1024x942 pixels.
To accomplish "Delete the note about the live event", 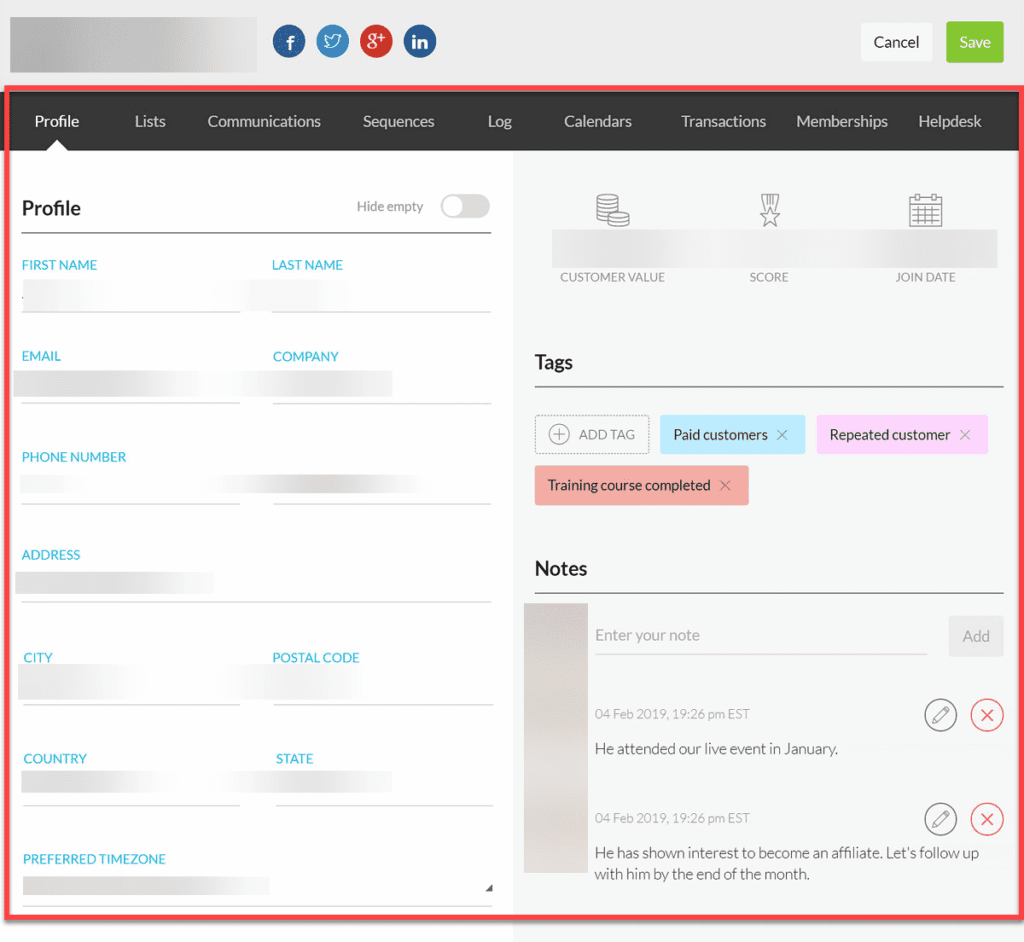I will [x=987, y=715].
